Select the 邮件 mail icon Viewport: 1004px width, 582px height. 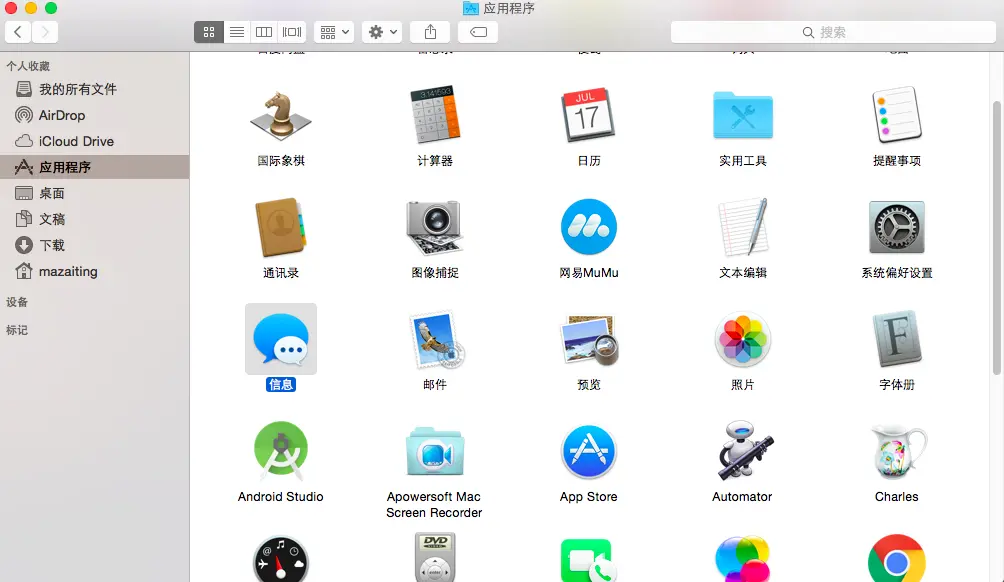435,339
